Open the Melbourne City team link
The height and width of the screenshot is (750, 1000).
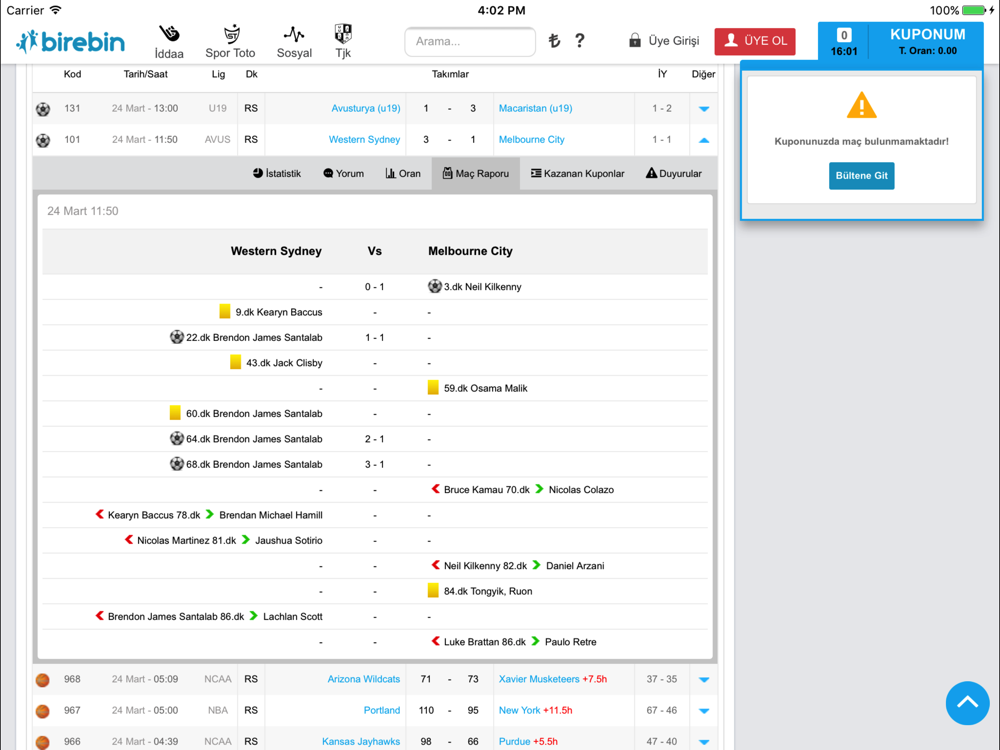[x=531, y=140]
